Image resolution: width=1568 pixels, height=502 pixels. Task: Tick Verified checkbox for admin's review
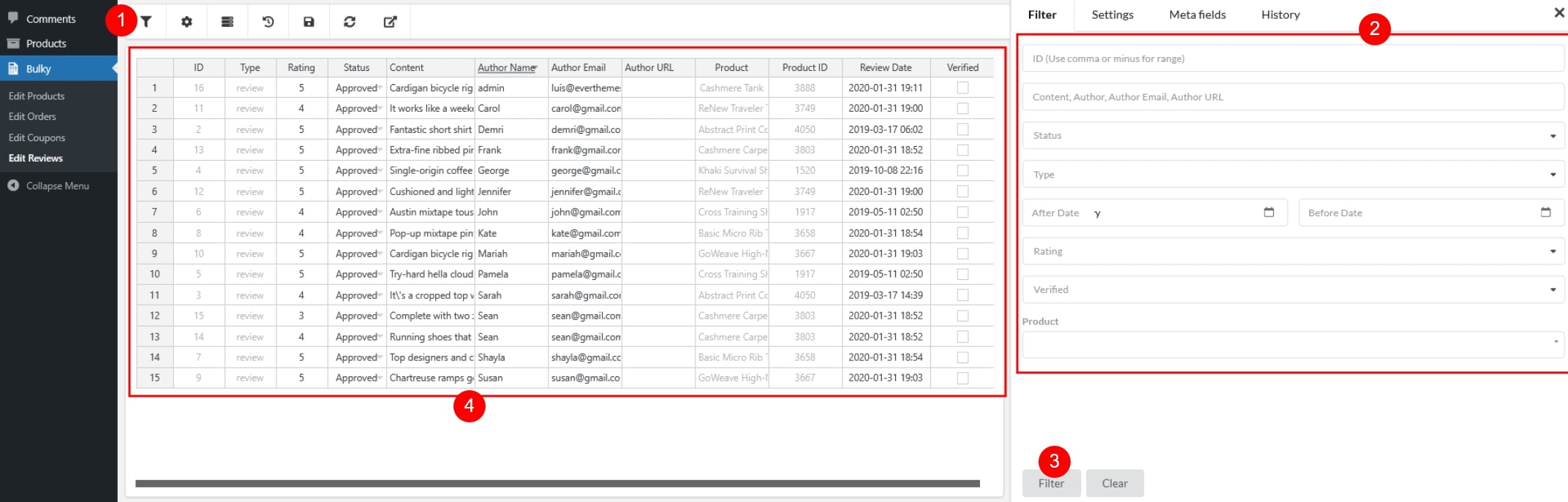[x=962, y=88]
